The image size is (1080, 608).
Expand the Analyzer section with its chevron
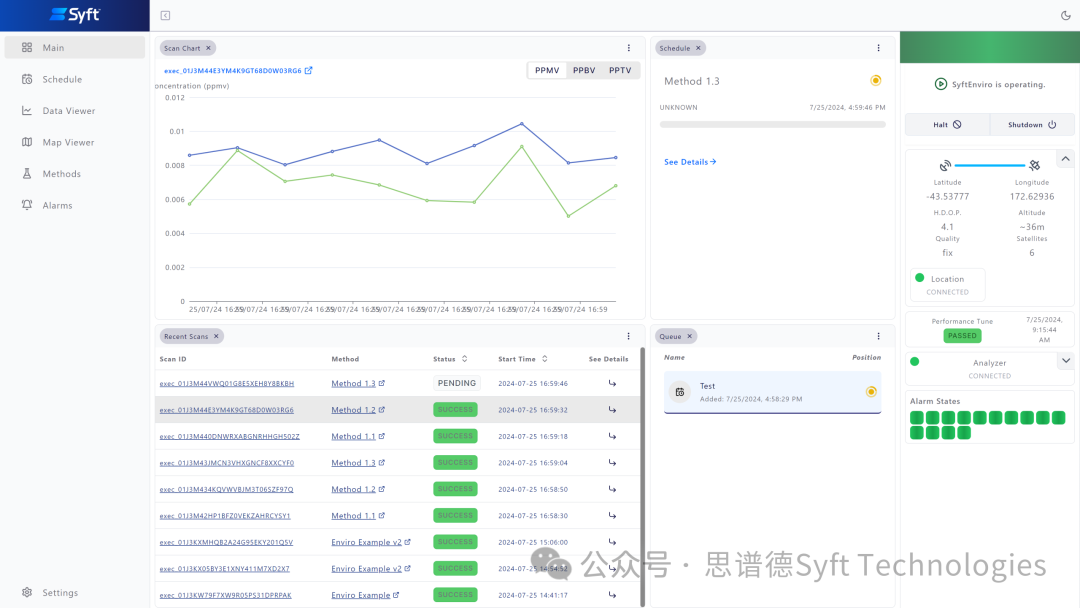click(x=1066, y=361)
